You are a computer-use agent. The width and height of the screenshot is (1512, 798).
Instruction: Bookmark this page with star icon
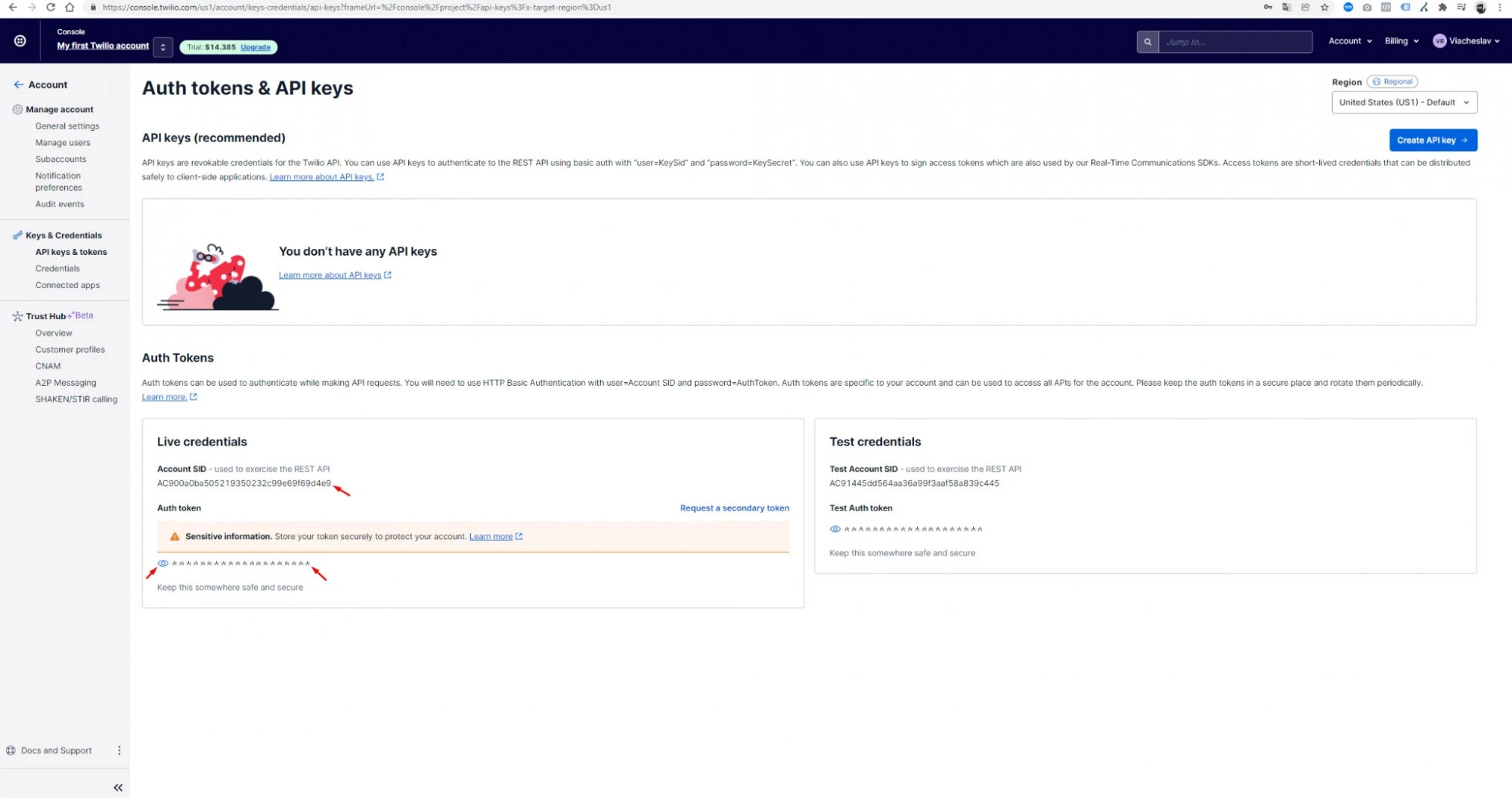point(1325,8)
